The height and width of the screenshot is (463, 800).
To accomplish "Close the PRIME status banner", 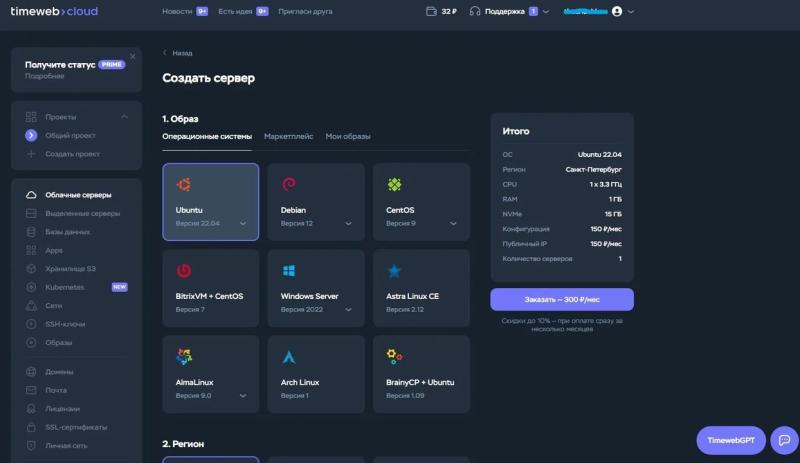I will tap(133, 56).
